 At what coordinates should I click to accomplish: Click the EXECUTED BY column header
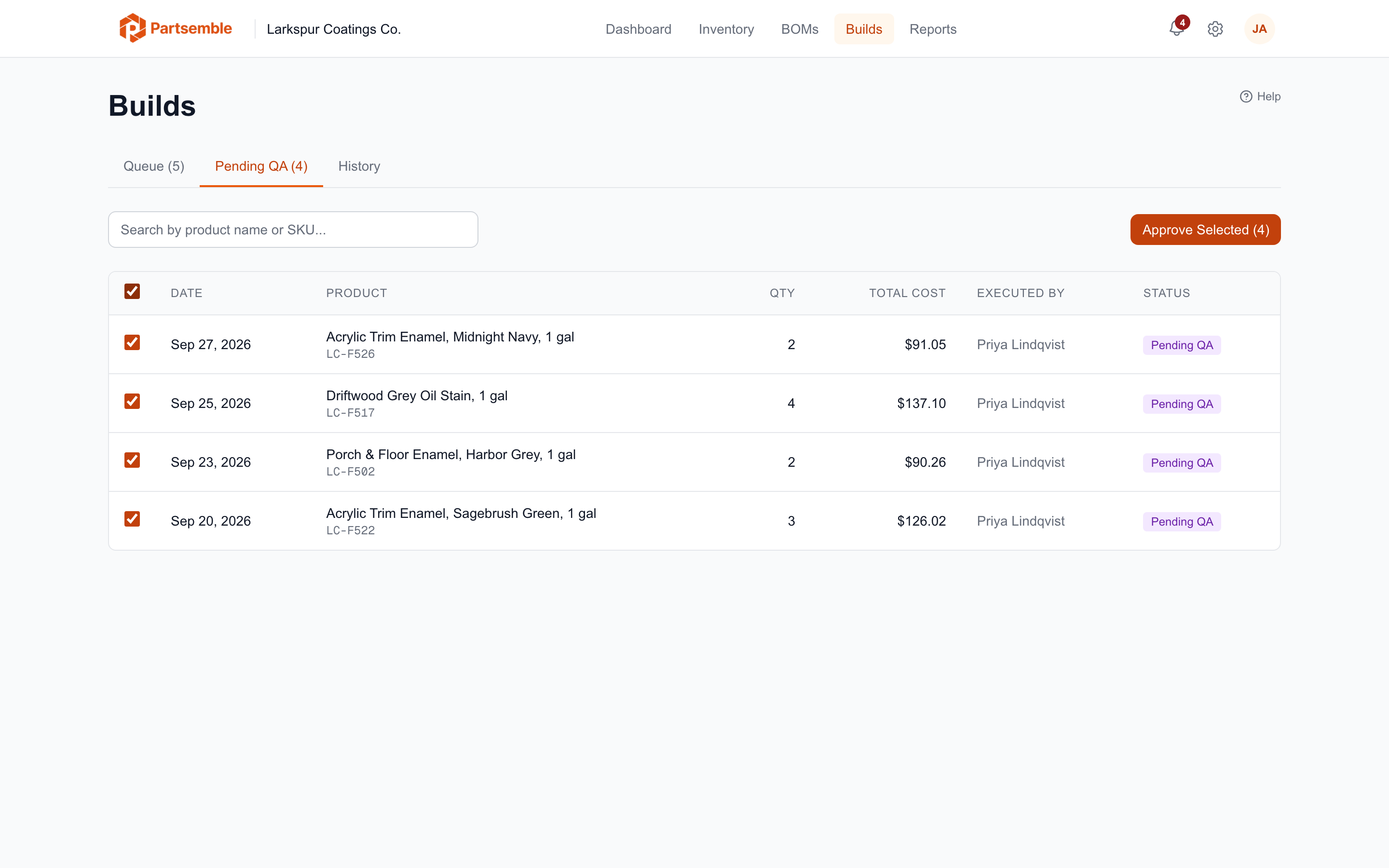[1021, 293]
